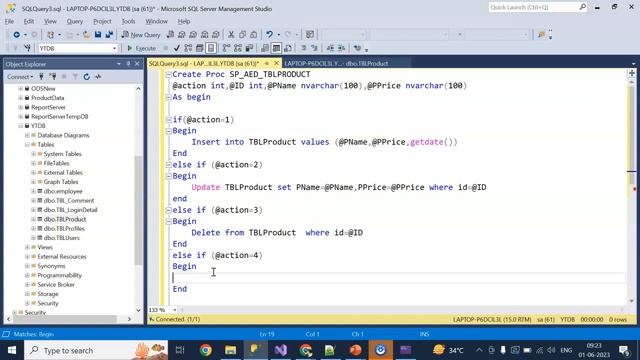Image resolution: width=640 pixels, height=360 pixels.
Task: Open the Tools menu
Action: pyautogui.click(x=128, y=21)
